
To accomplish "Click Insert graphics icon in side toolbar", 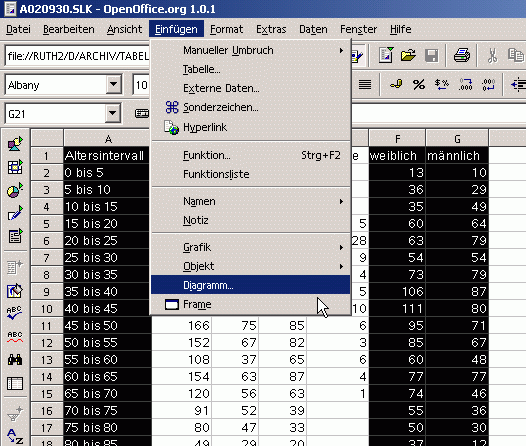I will point(15,144).
